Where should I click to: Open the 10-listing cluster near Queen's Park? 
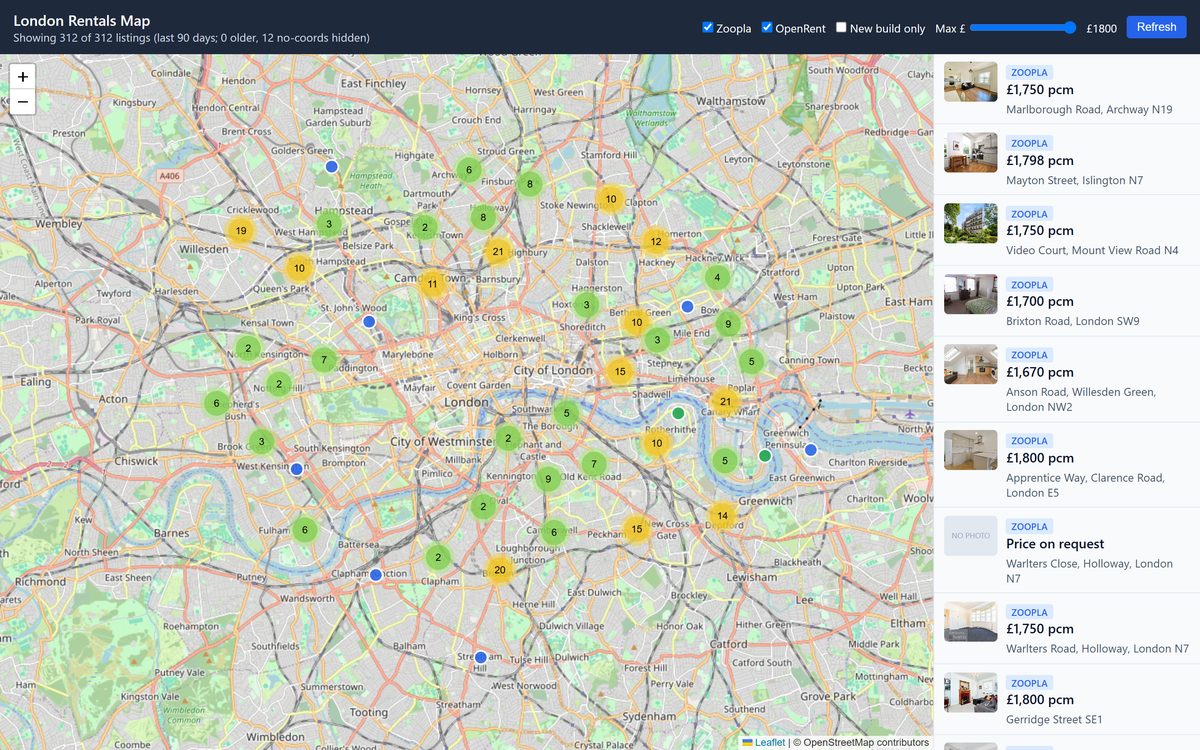[x=299, y=268]
